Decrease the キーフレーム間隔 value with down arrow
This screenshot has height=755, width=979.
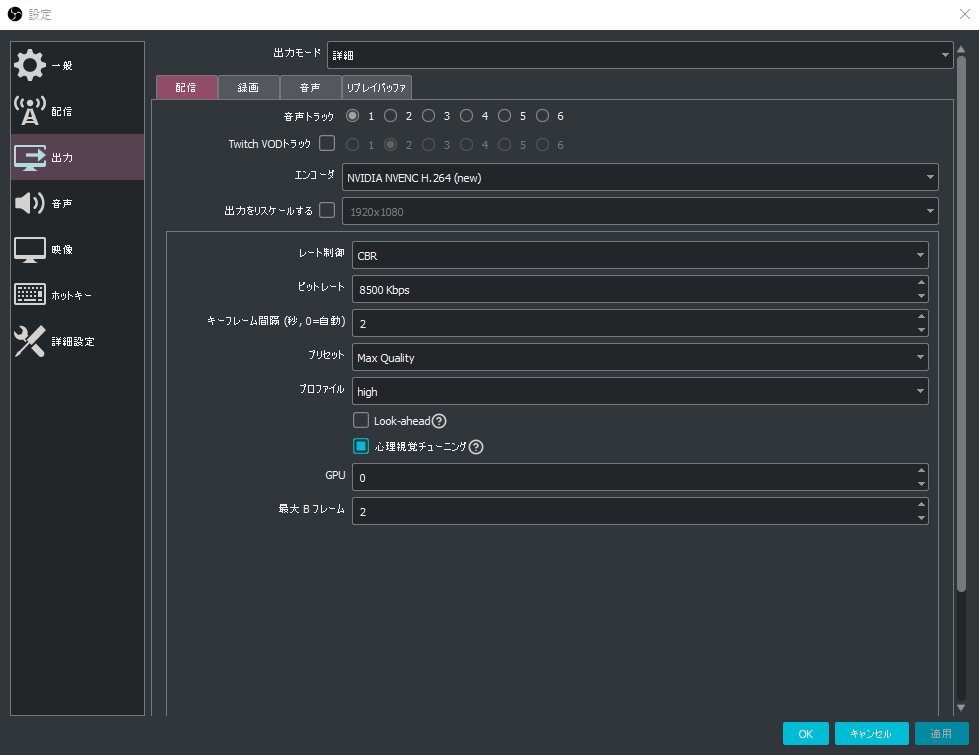pos(921,330)
